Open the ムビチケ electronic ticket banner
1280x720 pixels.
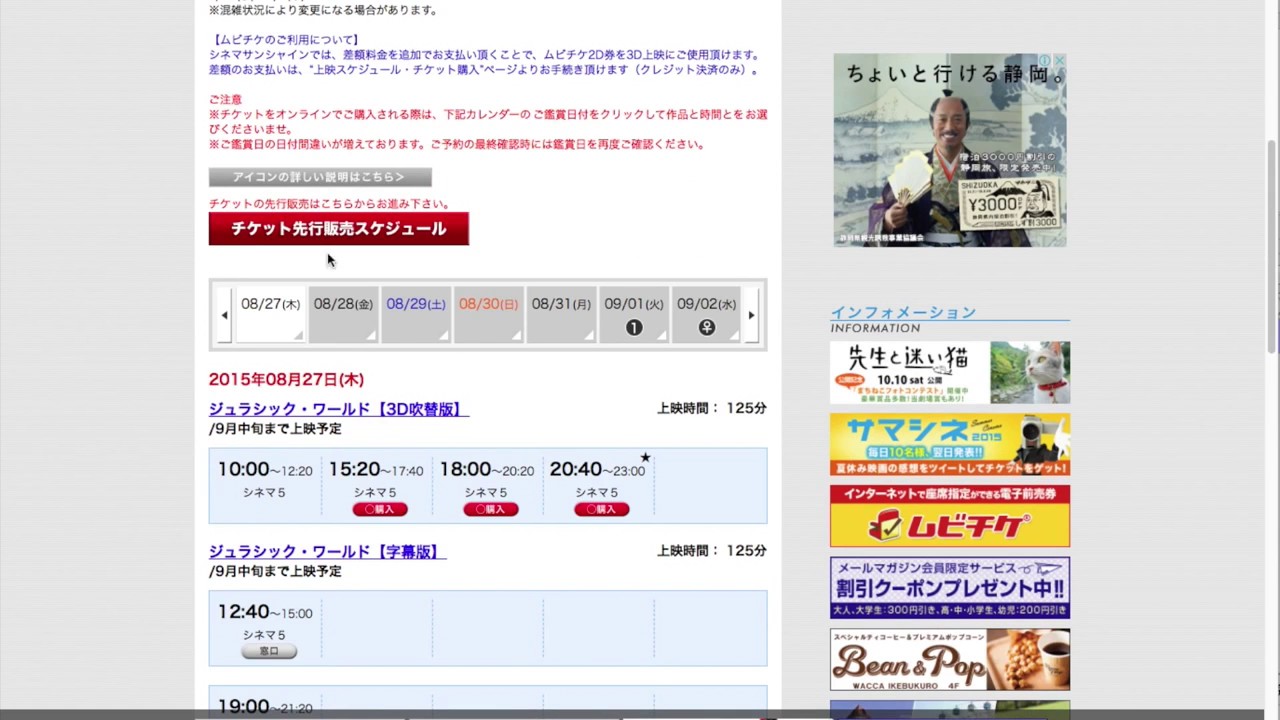click(950, 516)
